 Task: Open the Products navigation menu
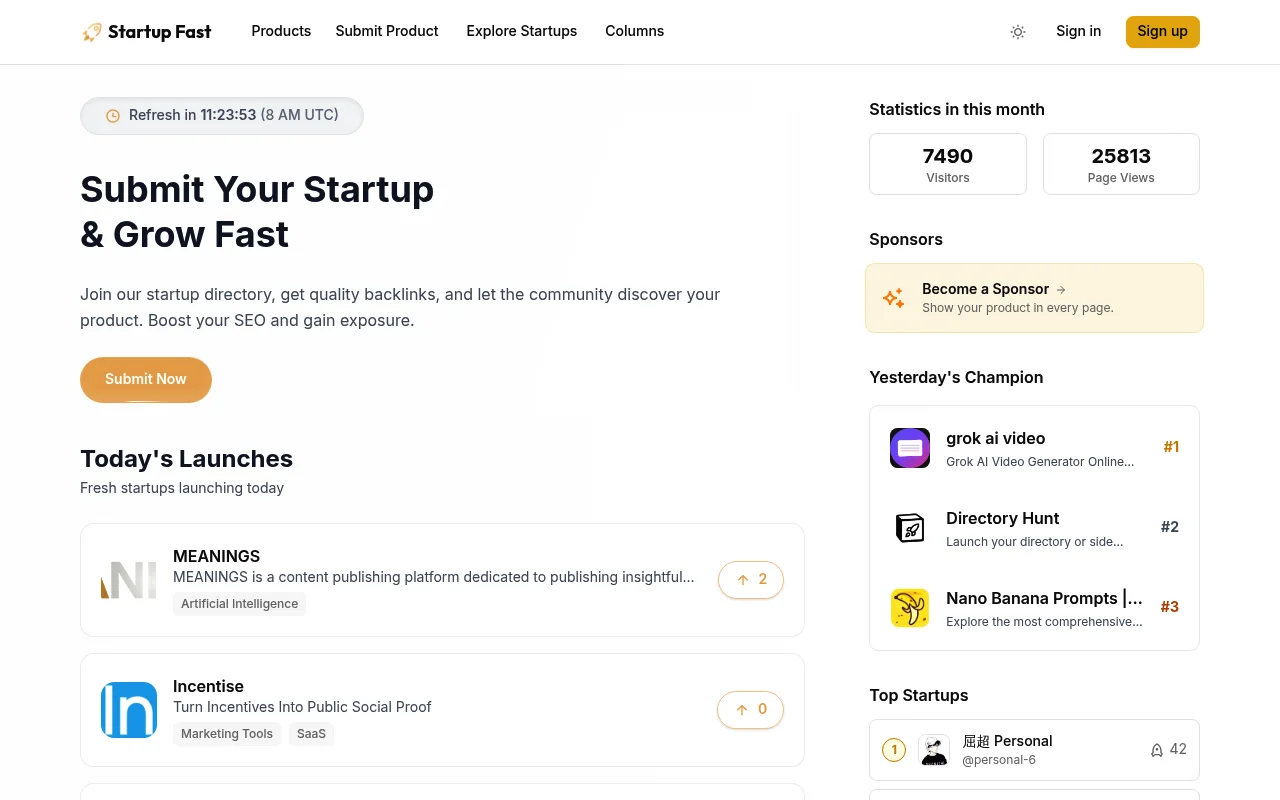(281, 31)
